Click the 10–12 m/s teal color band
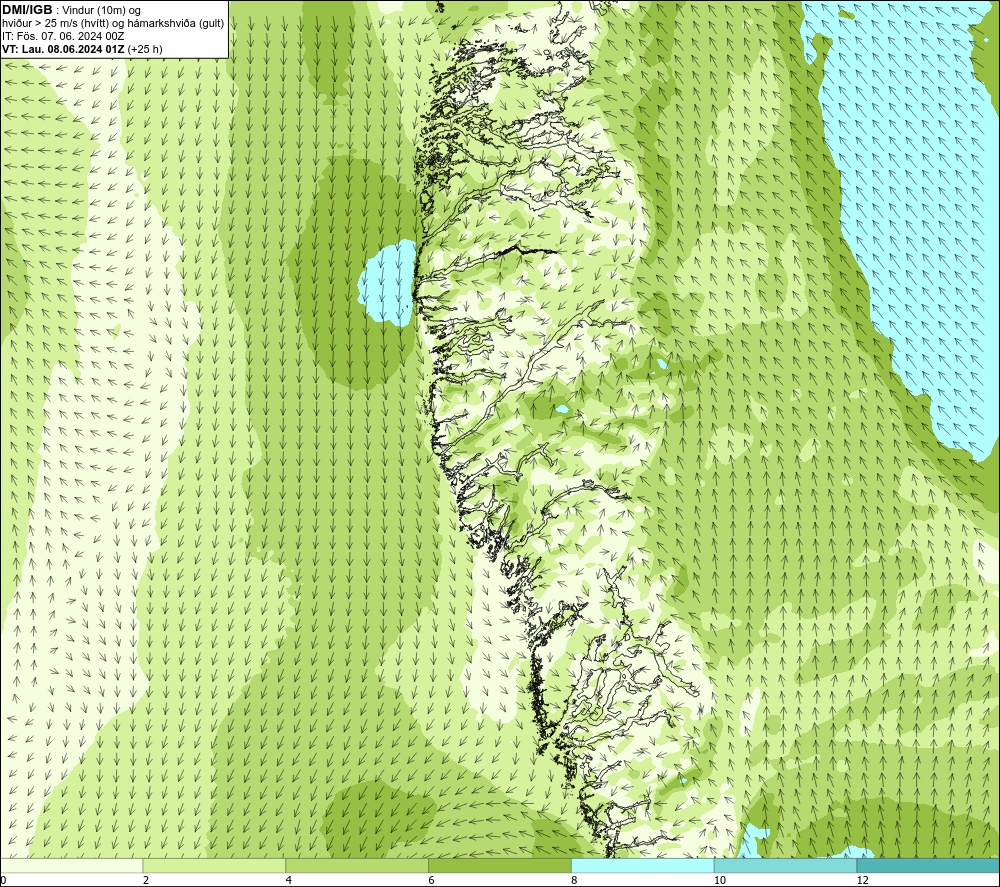Image resolution: width=1000 pixels, height=887 pixels. tap(786, 865)
